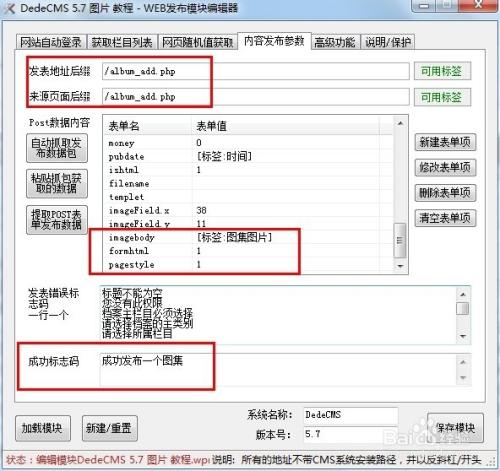Select the money row in form list
Screen dimensions: 500x471
tap(248, 143)
